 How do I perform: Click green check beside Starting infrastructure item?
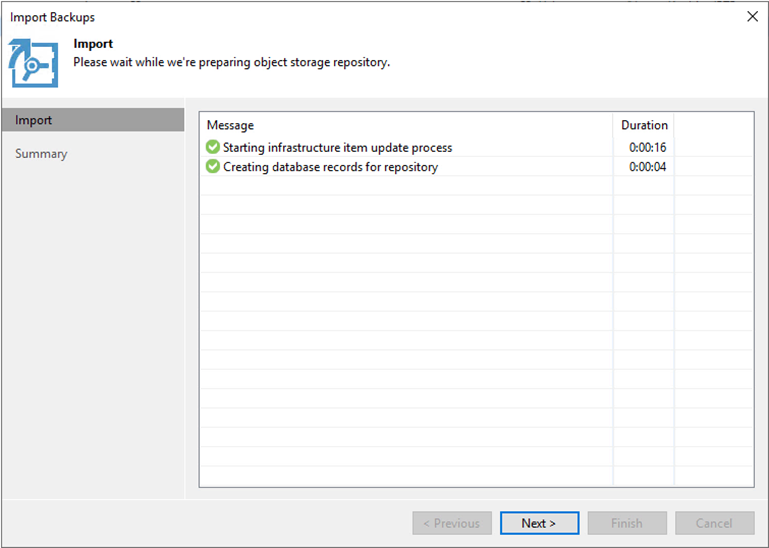pyautogui.click(x=213, y=148)
